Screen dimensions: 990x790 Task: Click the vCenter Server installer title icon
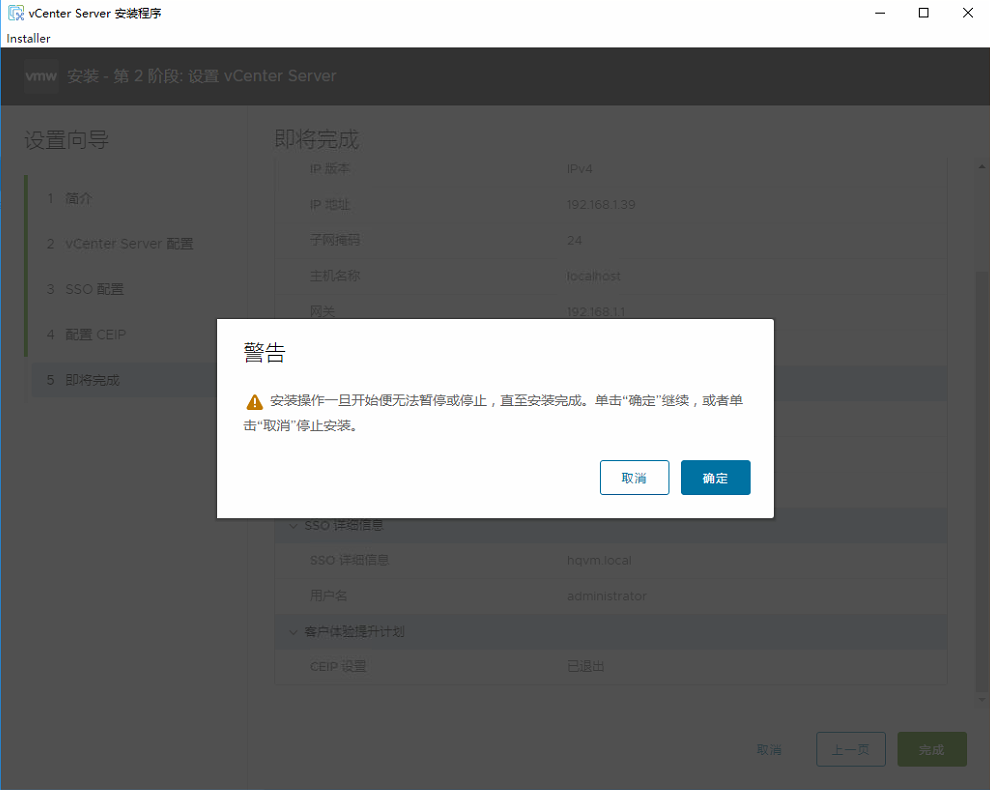pos(15,13)
